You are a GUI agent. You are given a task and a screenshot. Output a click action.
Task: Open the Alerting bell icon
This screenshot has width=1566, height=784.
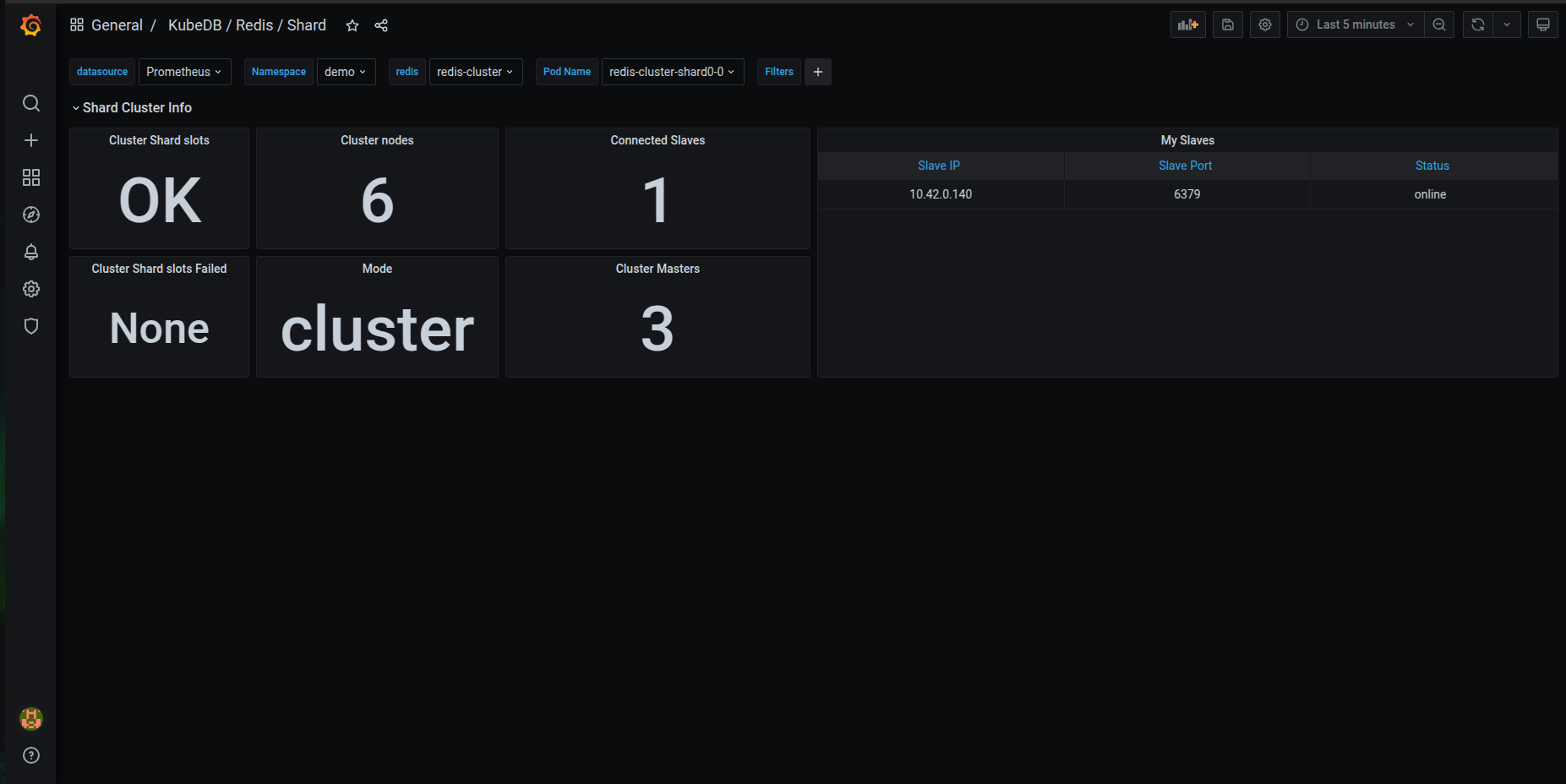pos(31,252)
